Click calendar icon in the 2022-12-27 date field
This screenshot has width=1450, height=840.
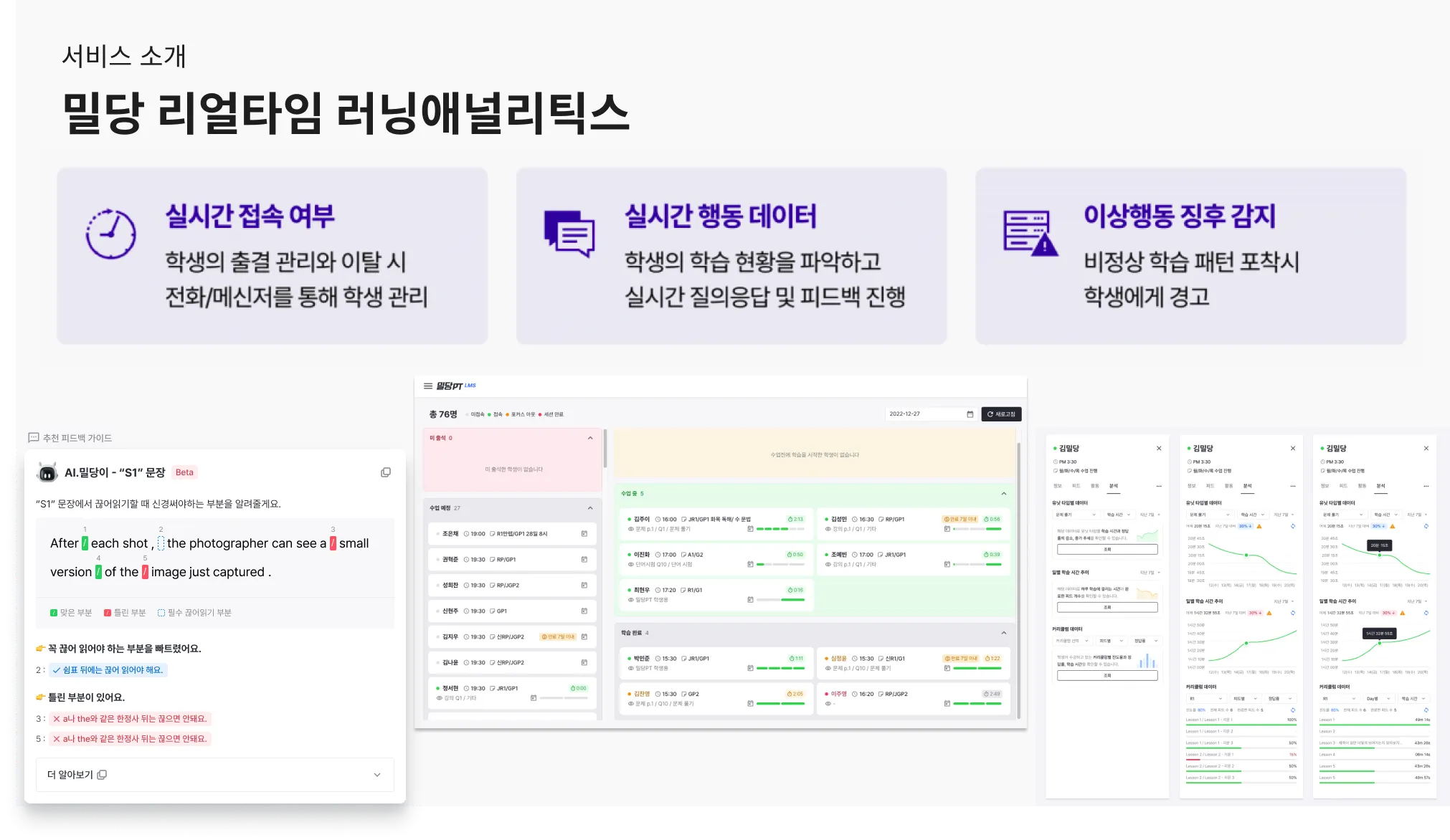point(970,414)
